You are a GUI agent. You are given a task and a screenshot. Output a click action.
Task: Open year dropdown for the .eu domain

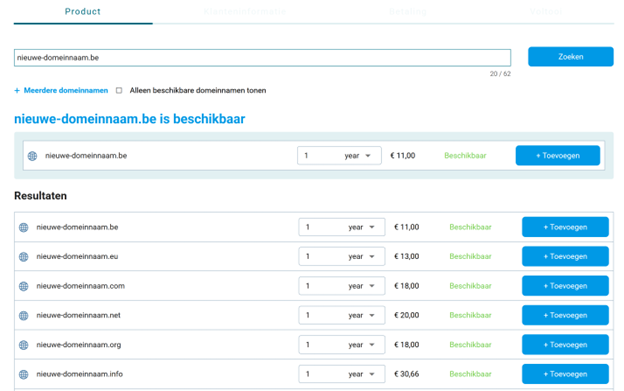coord(342,257)
